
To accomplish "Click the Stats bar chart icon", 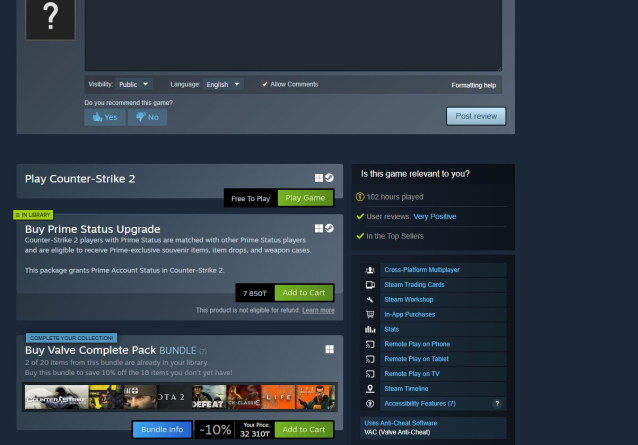I will pyautogui.click(x=370, y=329).
